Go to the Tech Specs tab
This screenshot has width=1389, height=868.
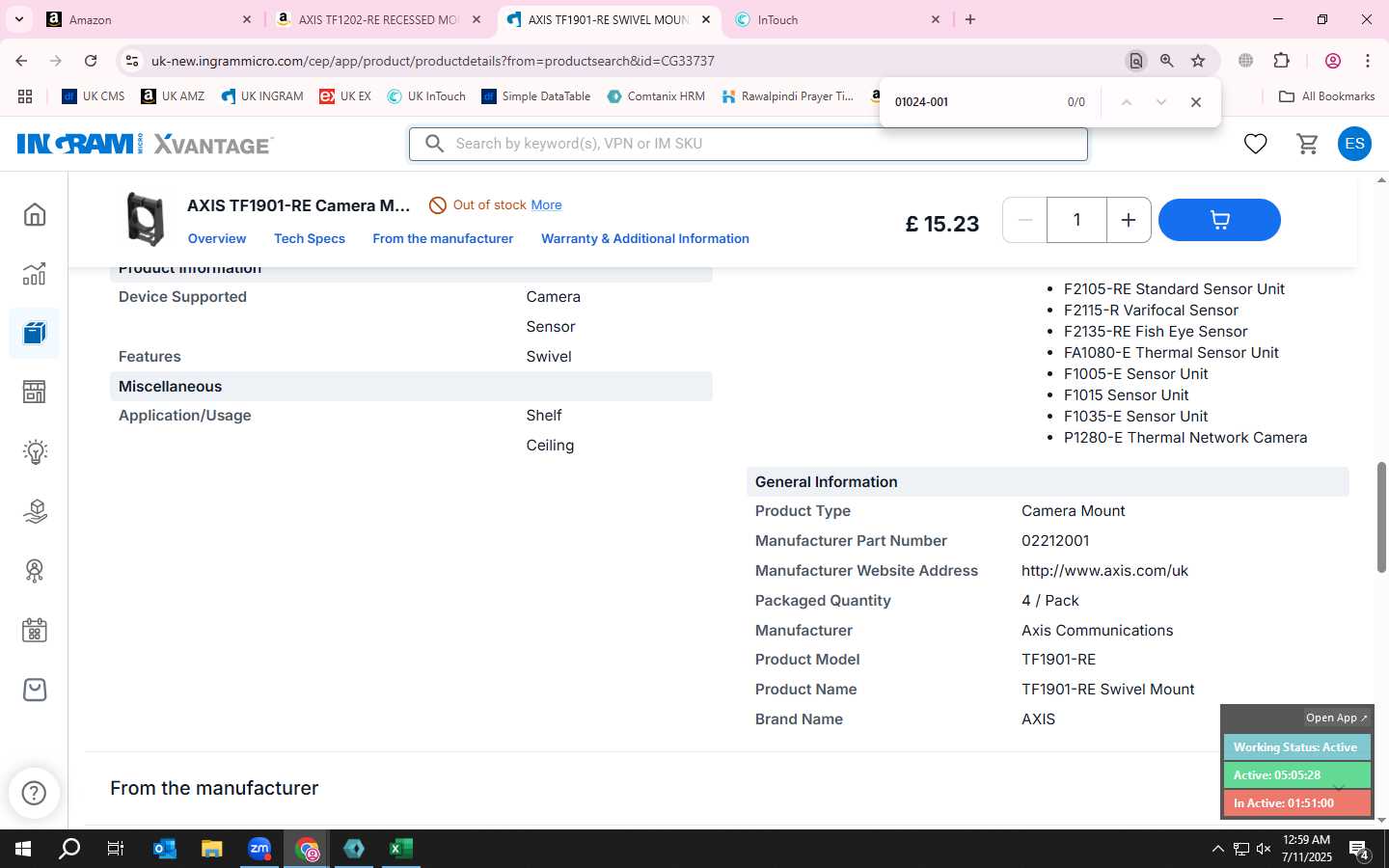(310, 238)
